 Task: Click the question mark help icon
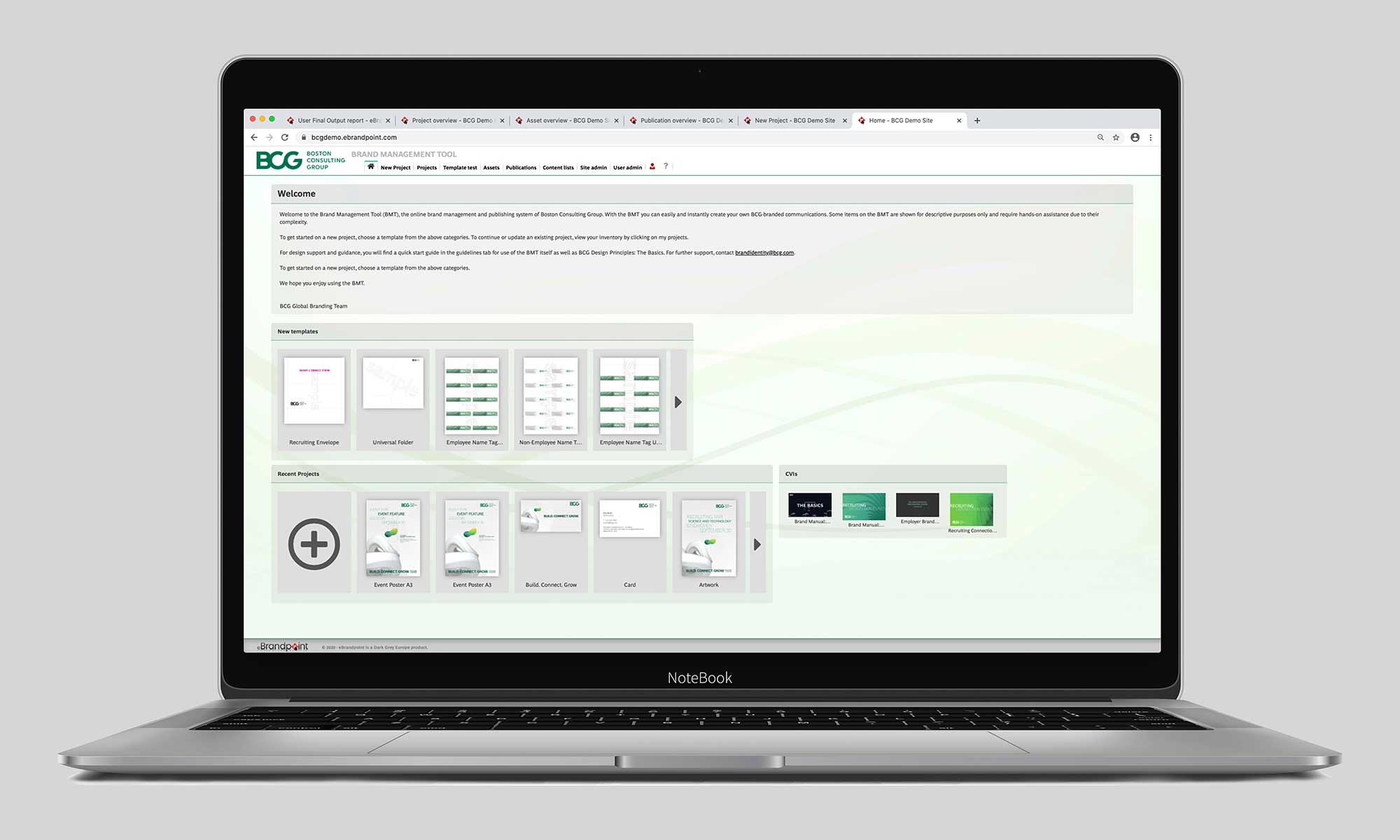pyautogui.click(x=666, y=167)
